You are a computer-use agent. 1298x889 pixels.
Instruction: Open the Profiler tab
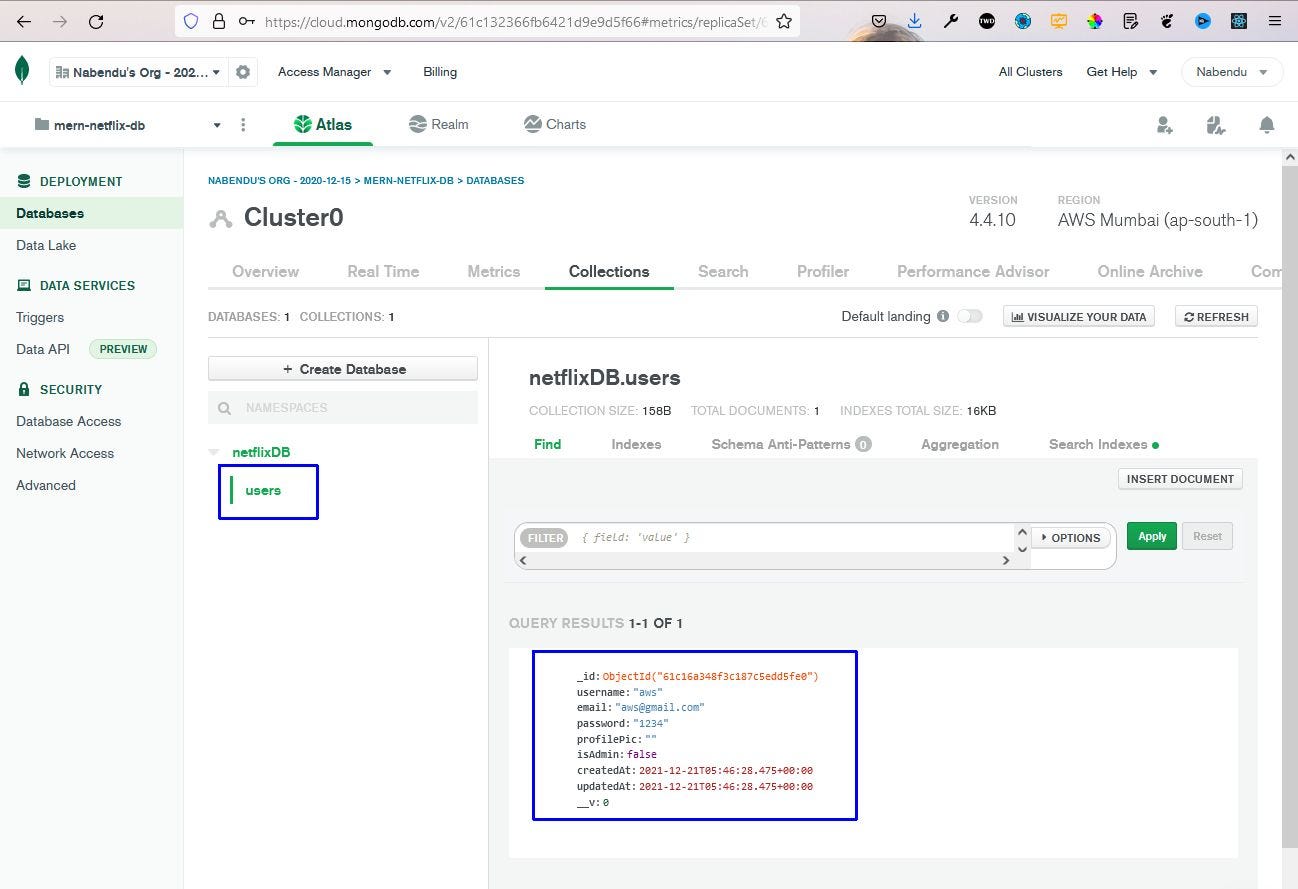pos(823,271)
